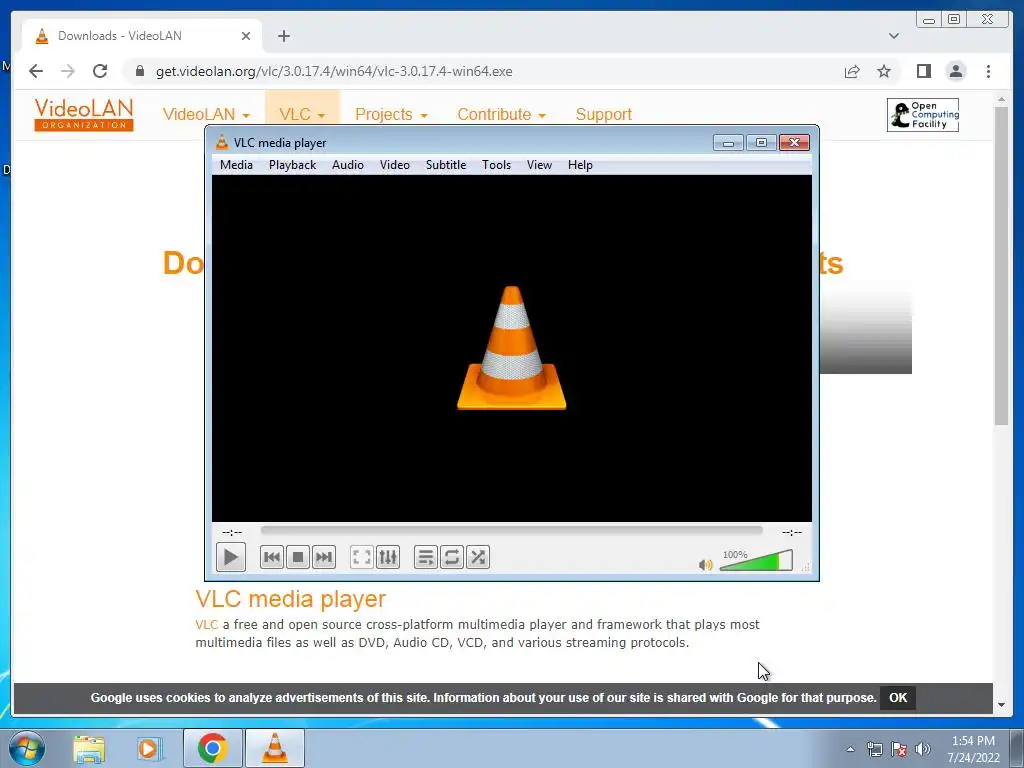1024x768 pixels.
Task: Accept cookies with OK button
Action: click(x=898, y=697)
